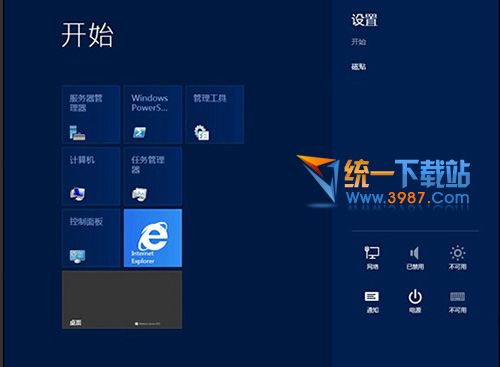
Task: Open the 计算机 Computer tile
Action: [91, 176]
